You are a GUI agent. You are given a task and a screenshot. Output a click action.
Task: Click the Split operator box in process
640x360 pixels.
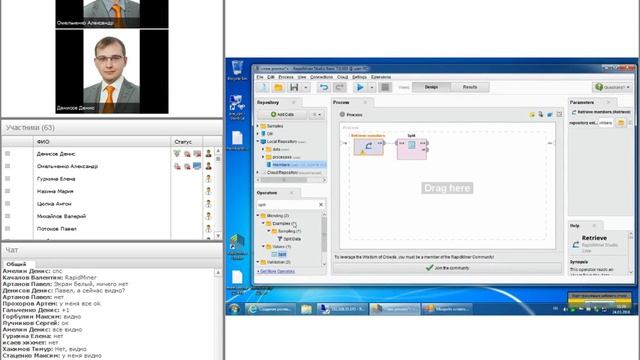pos(411,149)
